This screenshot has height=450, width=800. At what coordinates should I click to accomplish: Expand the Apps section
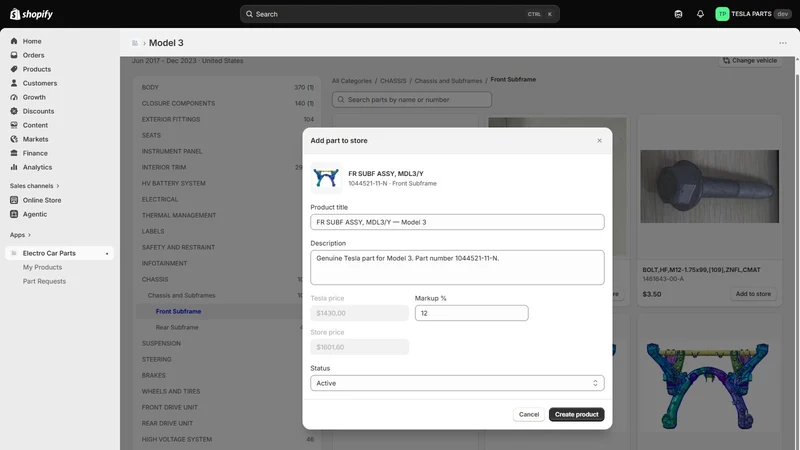[20, 235]
